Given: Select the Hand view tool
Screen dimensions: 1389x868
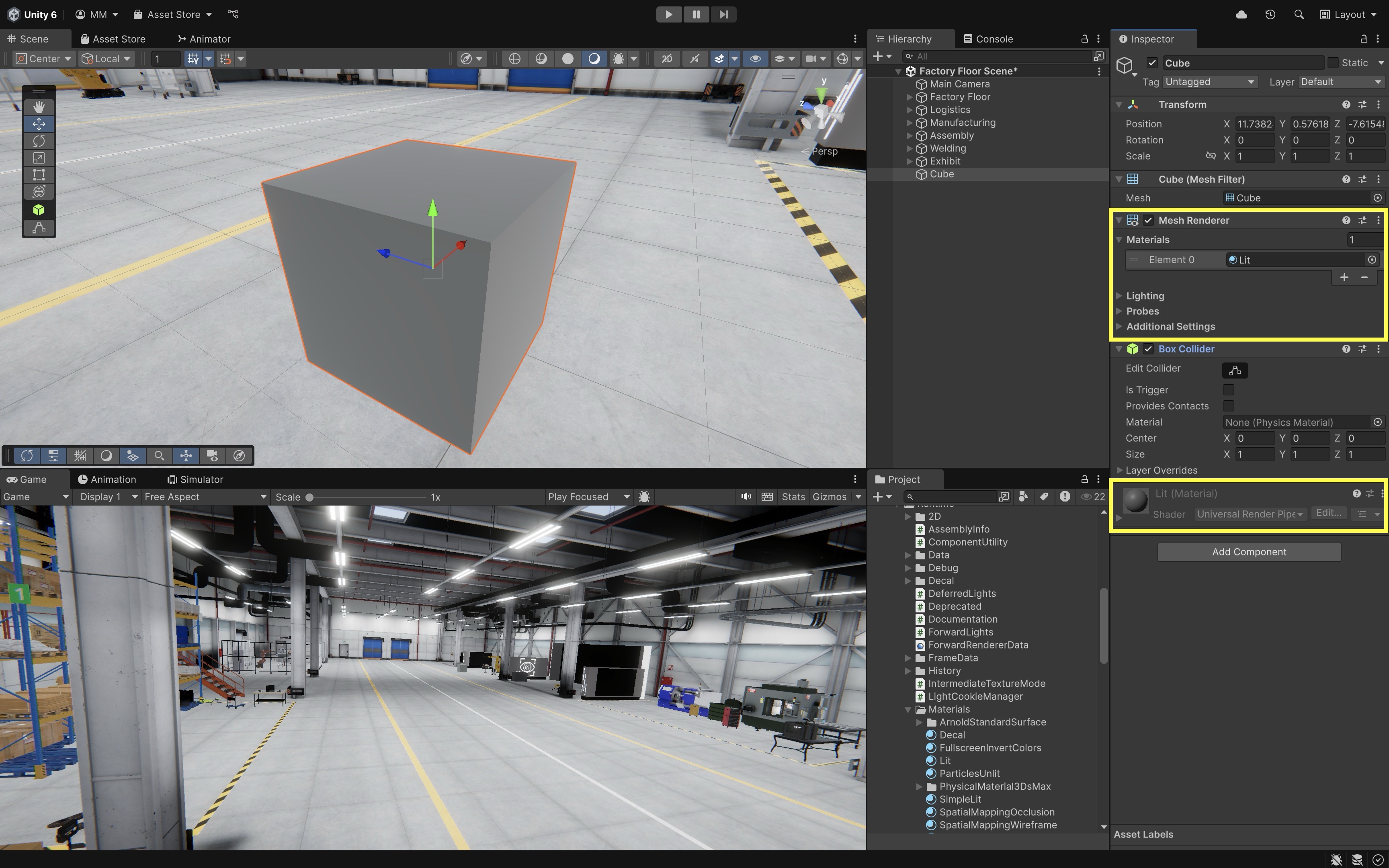Looking at the screenshot, I should point(39,107).
